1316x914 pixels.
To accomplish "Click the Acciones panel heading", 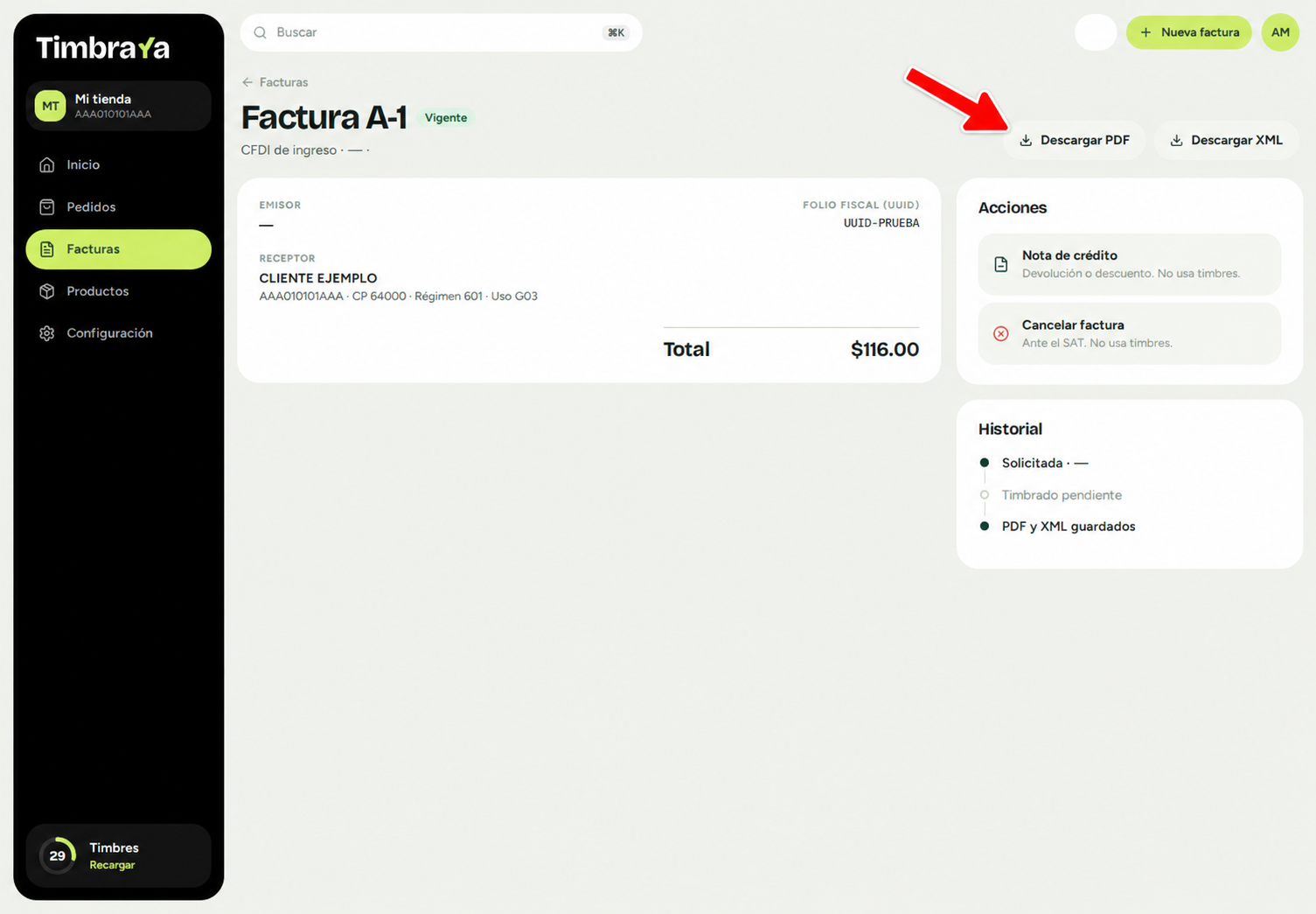I will (x=1013, y=208).
